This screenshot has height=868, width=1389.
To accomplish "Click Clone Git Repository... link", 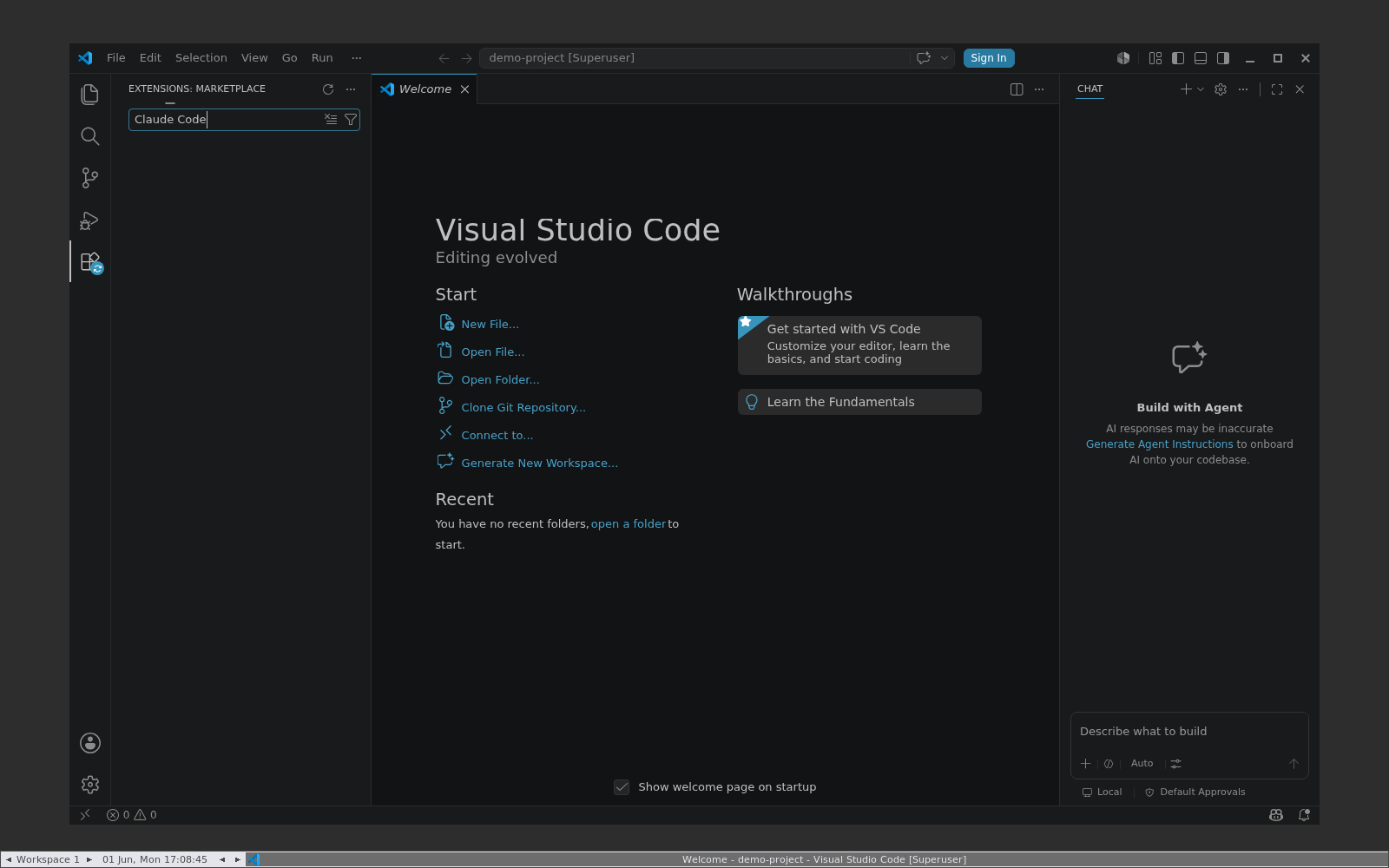I will pyautogui.click(x=523, y=408).
